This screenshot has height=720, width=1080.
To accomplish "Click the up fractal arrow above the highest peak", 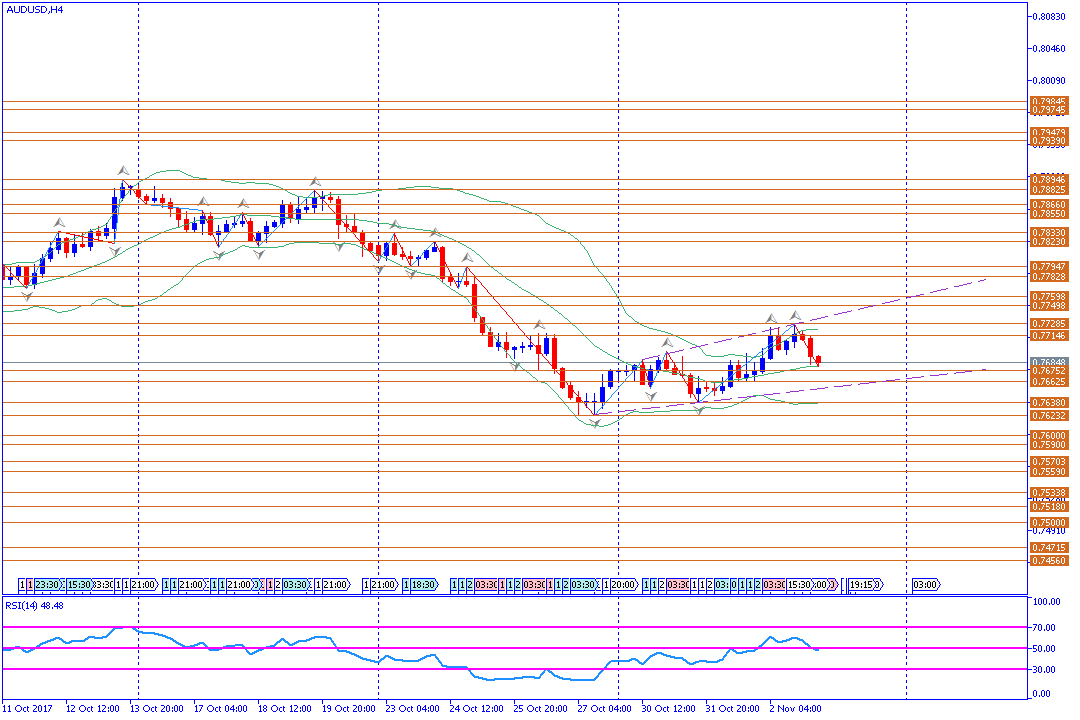I will (x=123, y=170).
